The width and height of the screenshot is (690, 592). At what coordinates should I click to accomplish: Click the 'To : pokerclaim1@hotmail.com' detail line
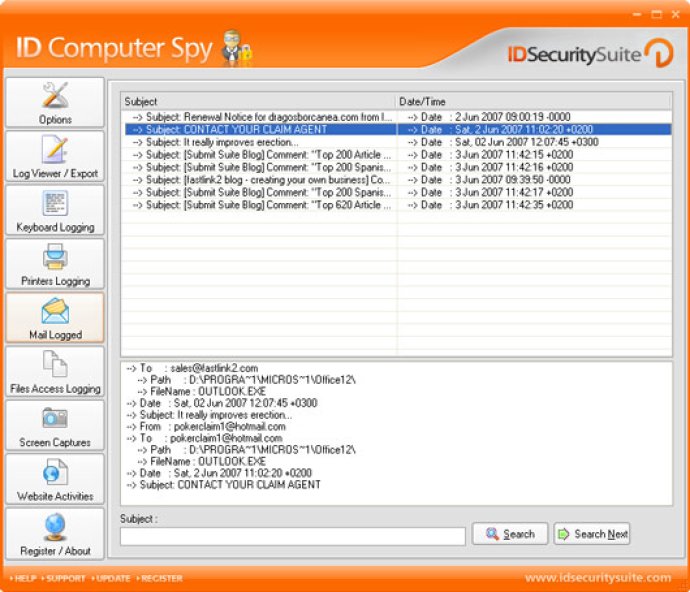[x=204, y=438]
